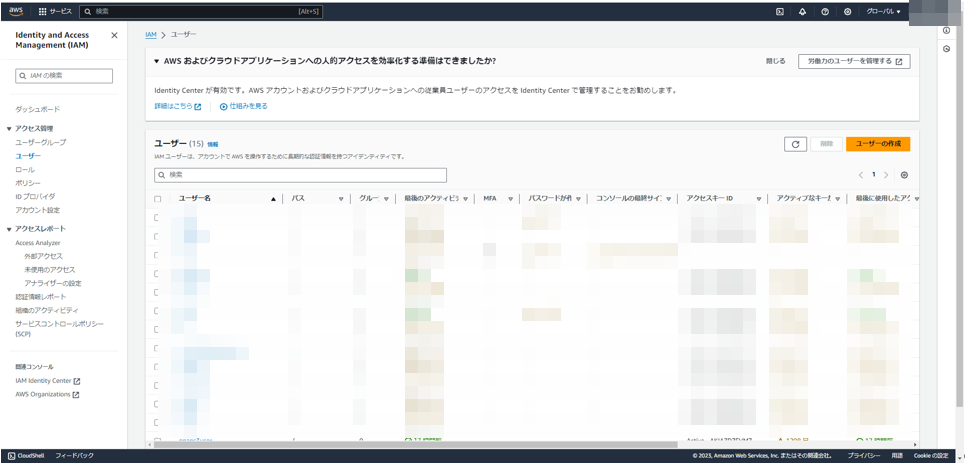
Task: Open the サービス grid menu
Action: pyautogui.click(x=55, y=12)
